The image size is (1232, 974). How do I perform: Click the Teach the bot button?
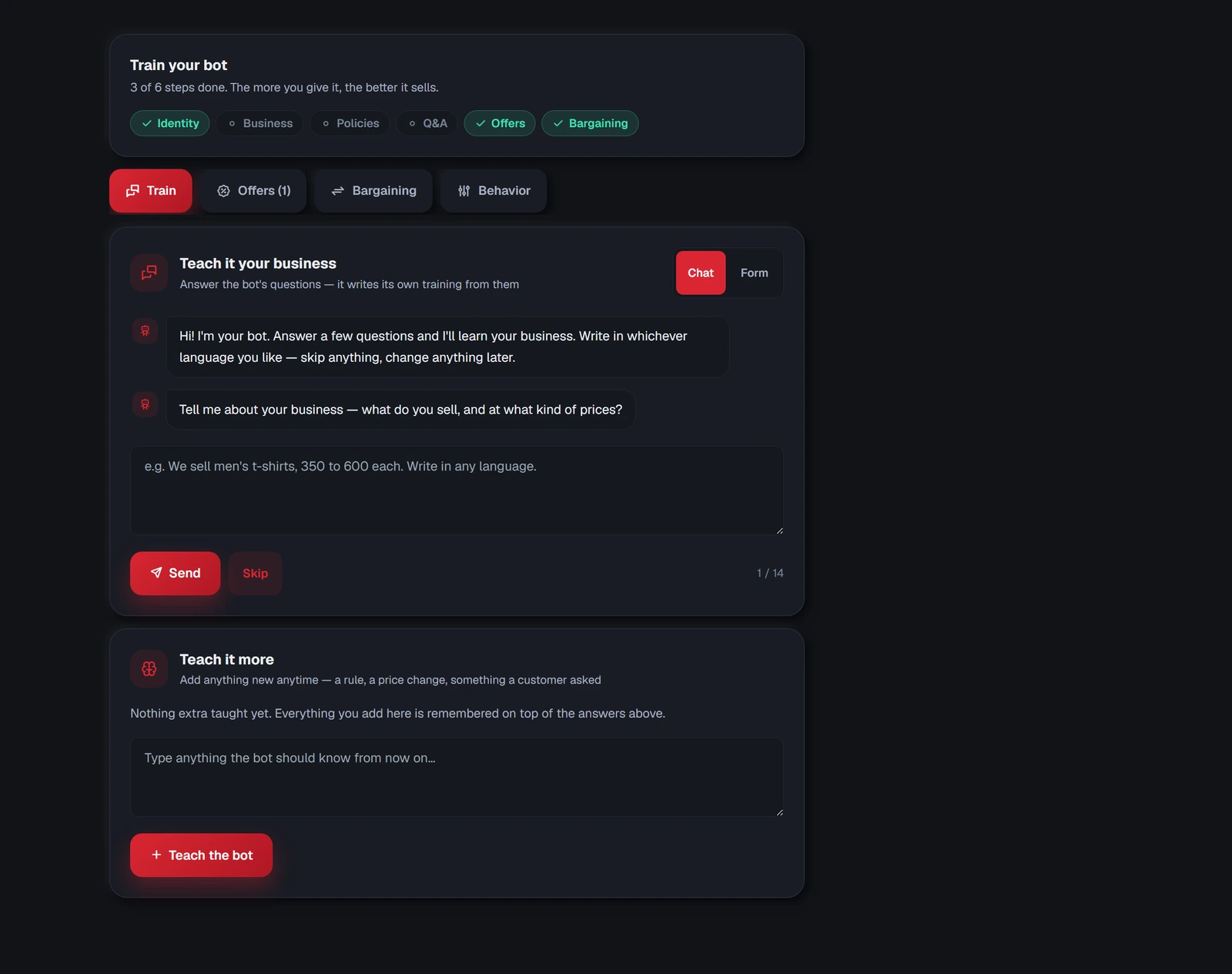201,855
